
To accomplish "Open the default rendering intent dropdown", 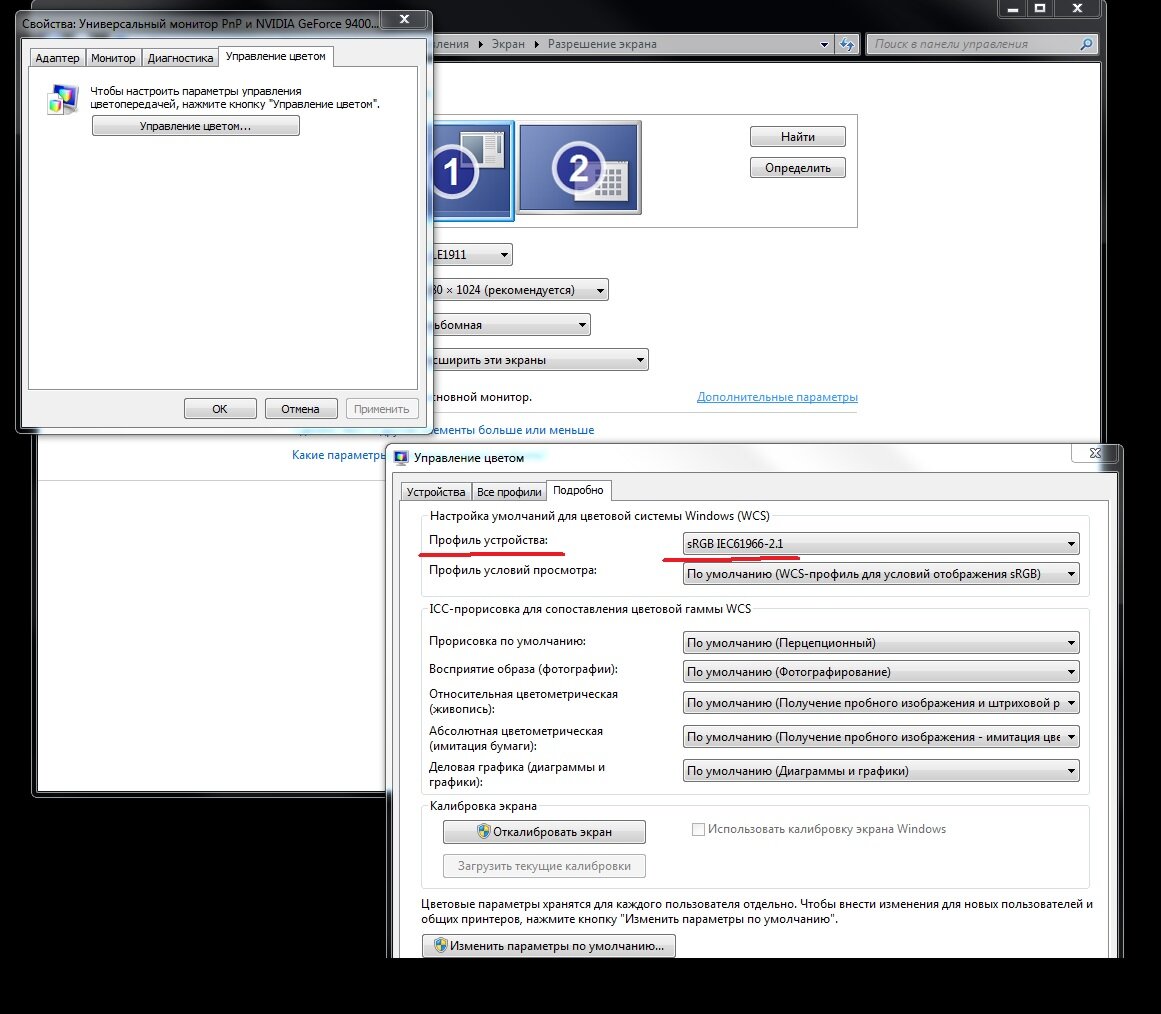I will (x=880, y=643).
